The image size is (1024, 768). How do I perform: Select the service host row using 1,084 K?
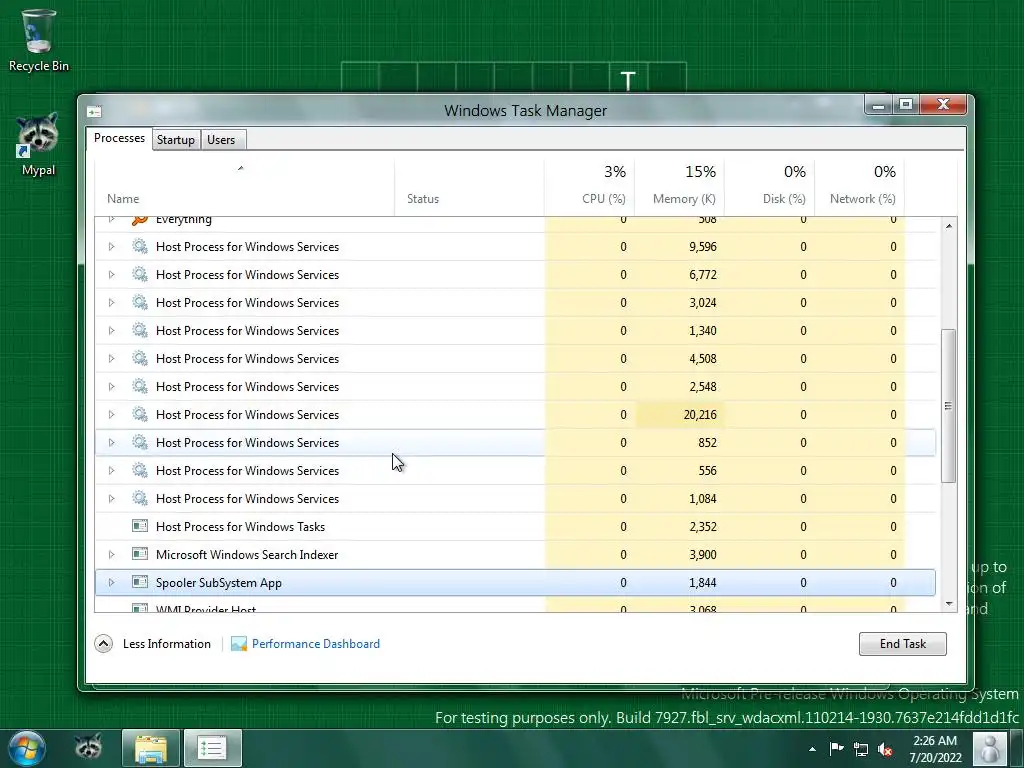point(515,499)
